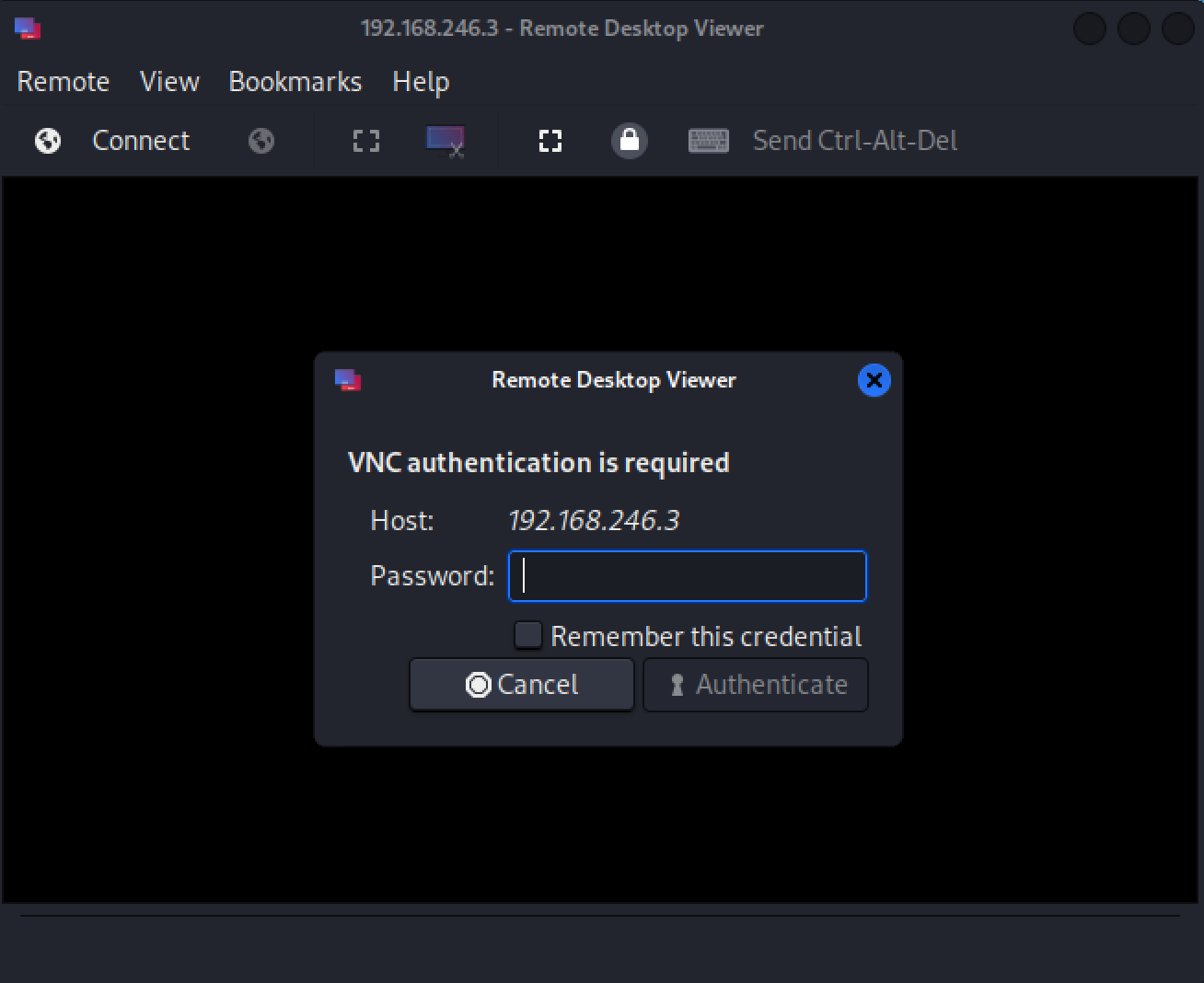
Task: Click the Connect globe icon in toolbar
Action: coord(48,141)
